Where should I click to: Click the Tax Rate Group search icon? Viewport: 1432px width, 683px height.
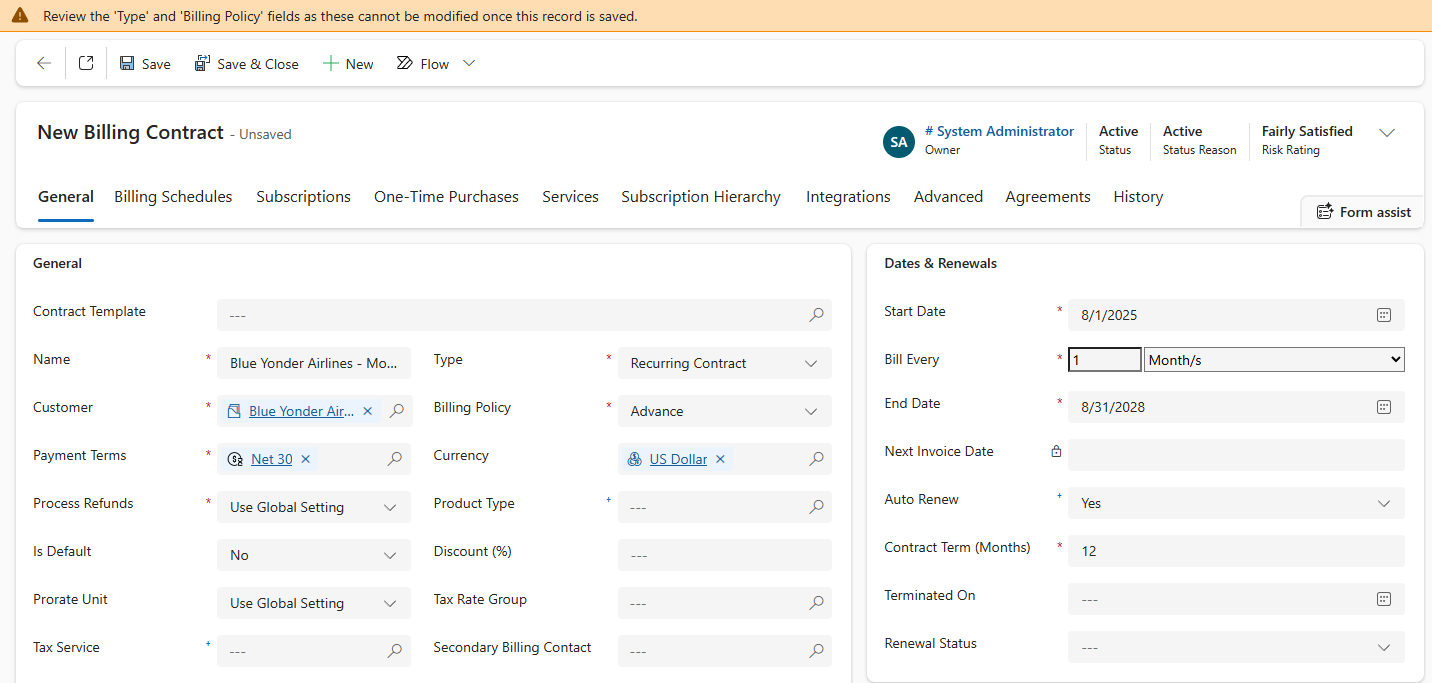816,603
